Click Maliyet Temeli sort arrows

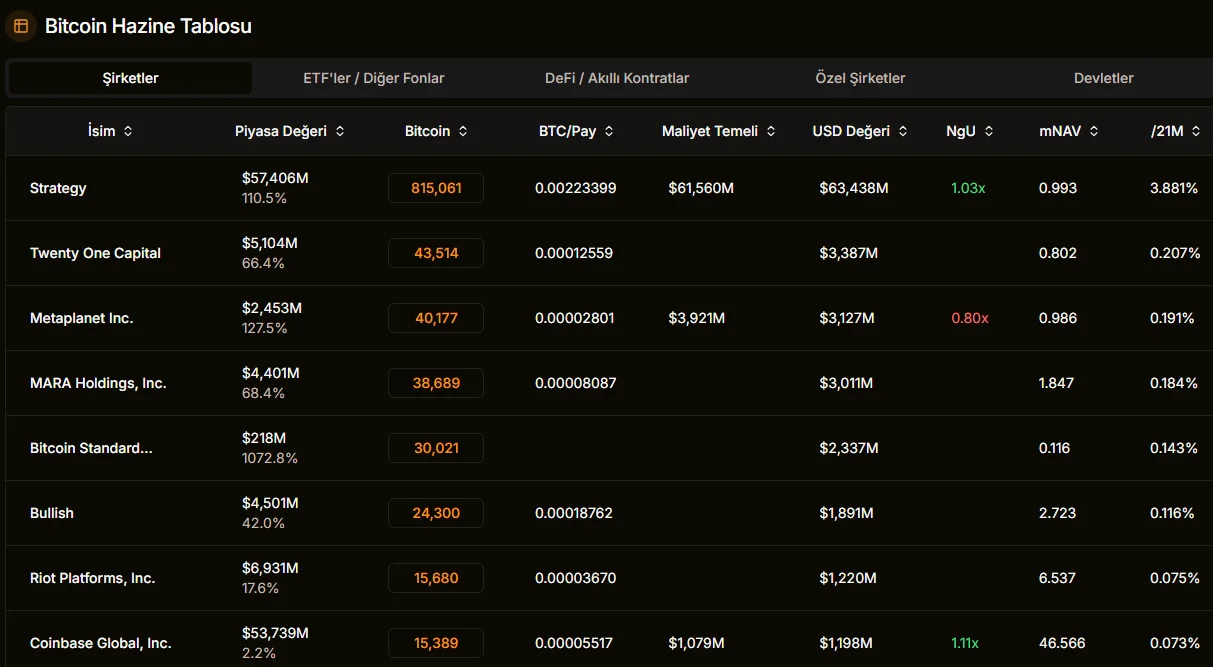pyautogui.click(x=771, y=131)
